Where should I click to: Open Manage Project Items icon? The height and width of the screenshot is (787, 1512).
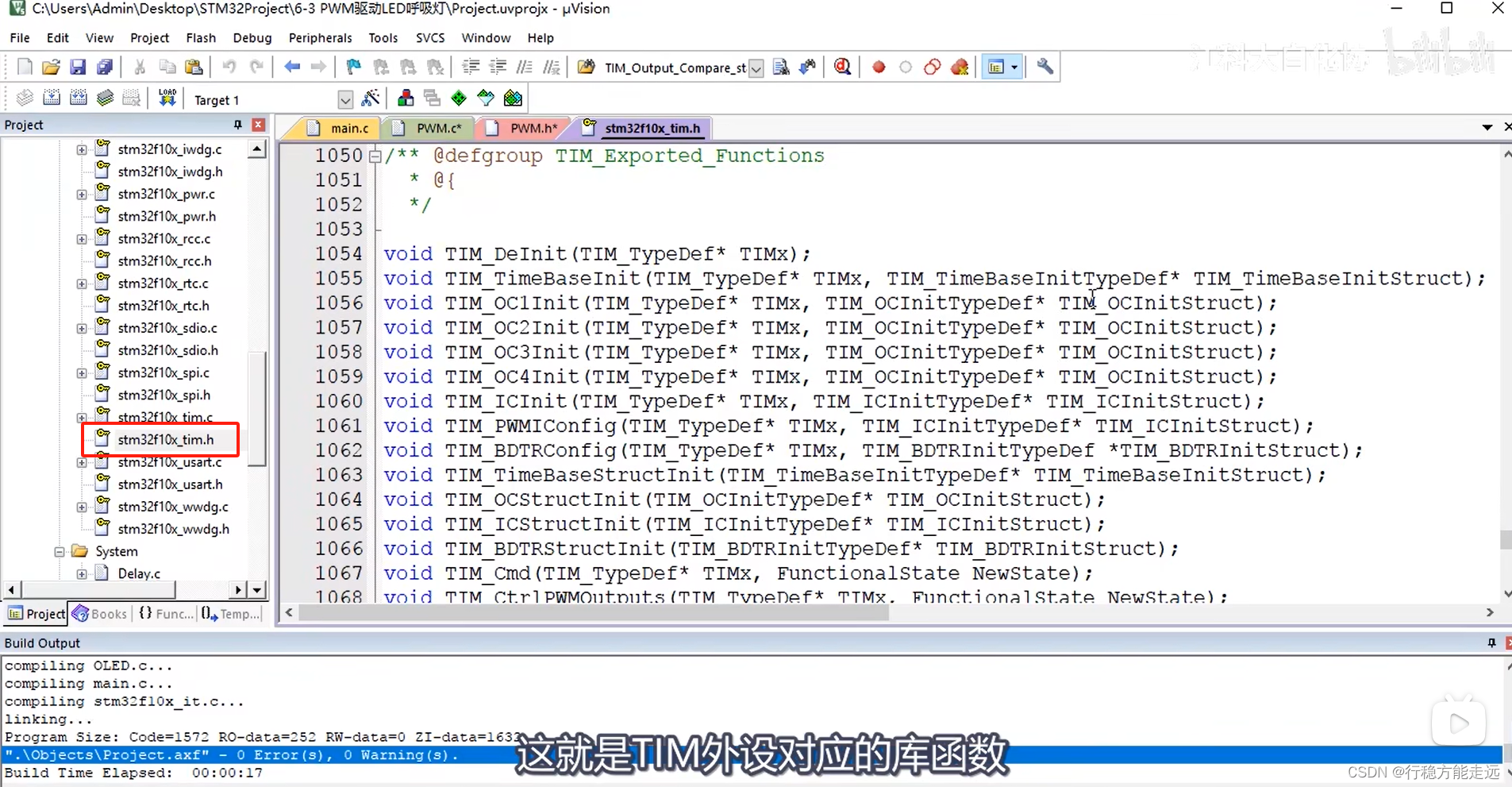(x=406, y=98)
